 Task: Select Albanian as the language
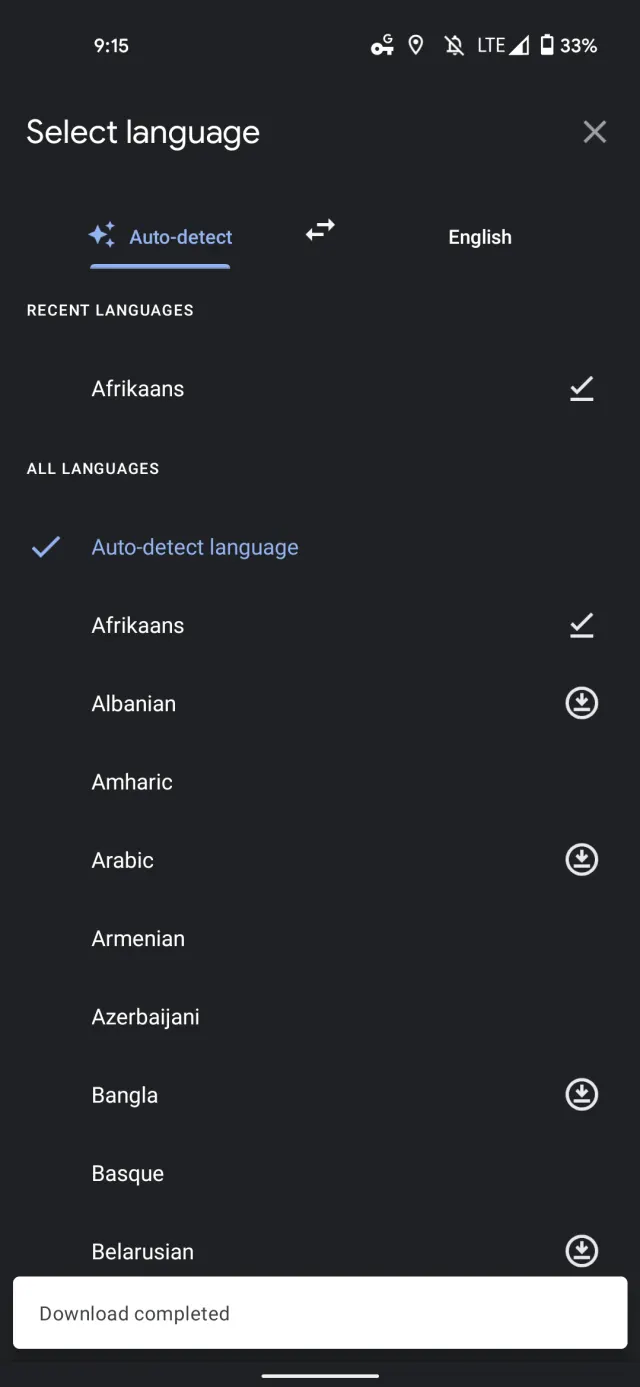(x=134, y=703)
